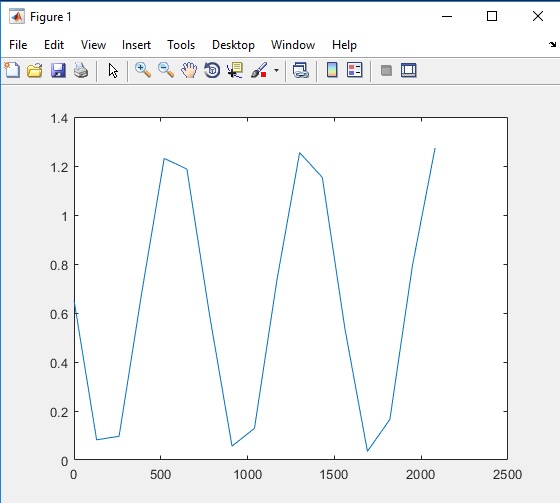Print the figure with the printer icon
This screenshot has height=503, width=560.
(81, 70)
